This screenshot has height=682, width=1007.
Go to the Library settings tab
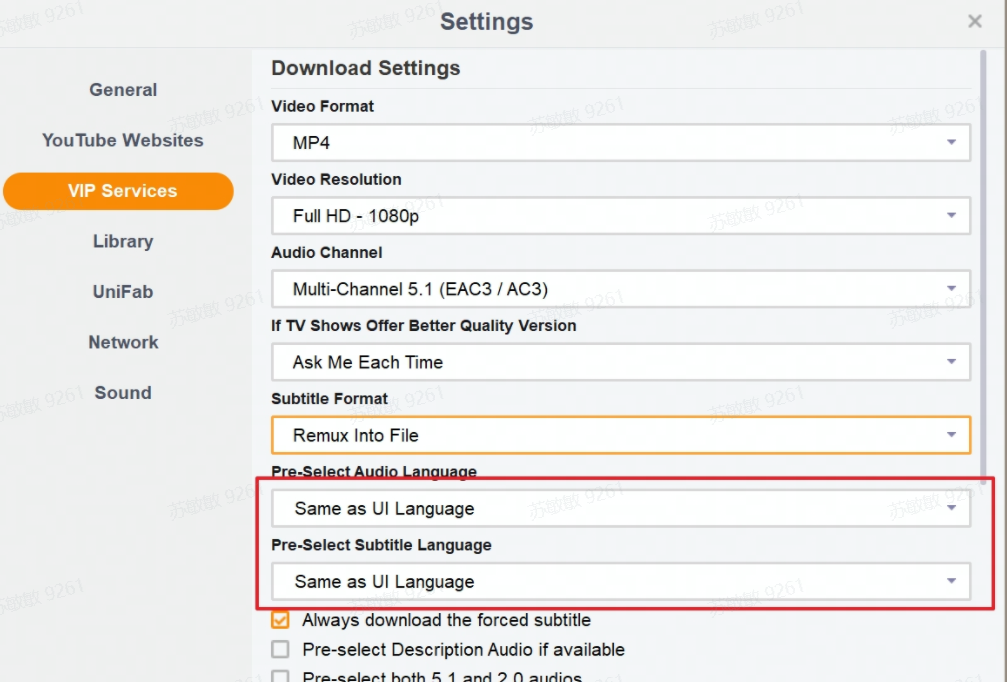coord(123,241)
